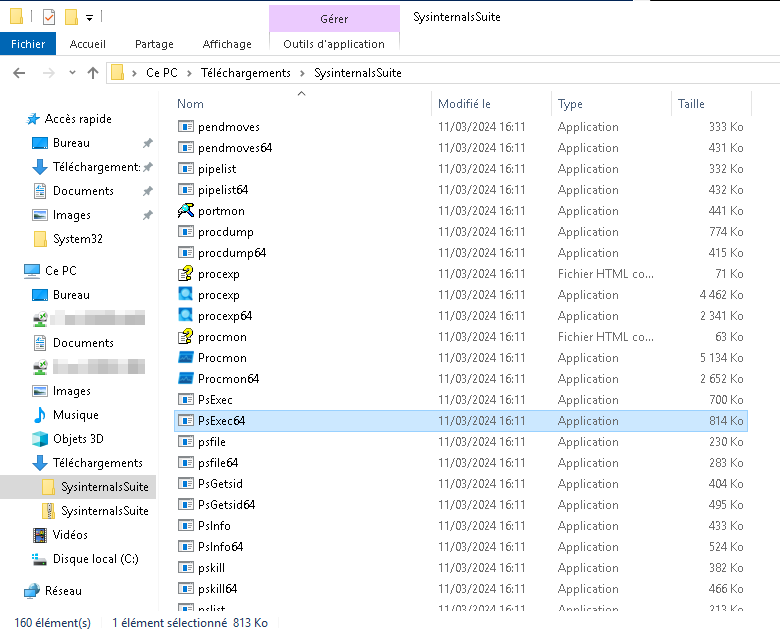Sort files by the Nom column header

click(x=191, y=104)
